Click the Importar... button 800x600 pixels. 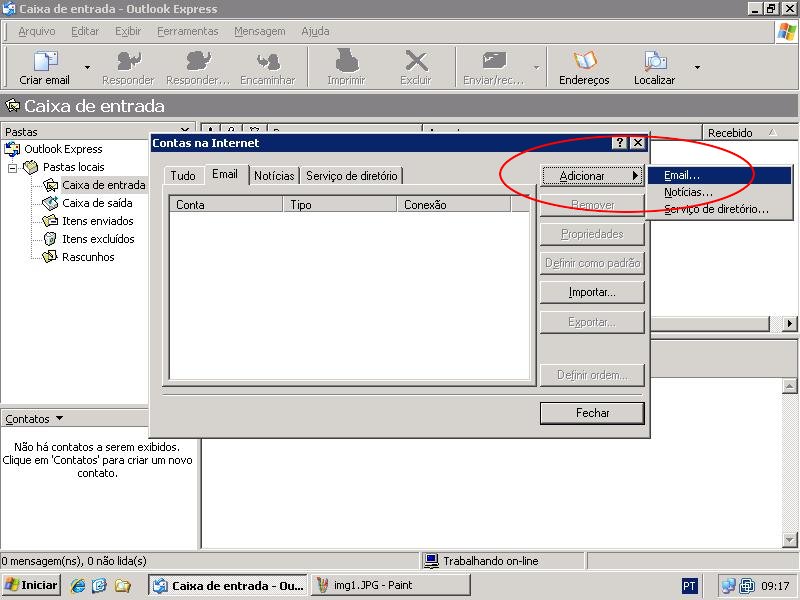[x=592, y=292]
